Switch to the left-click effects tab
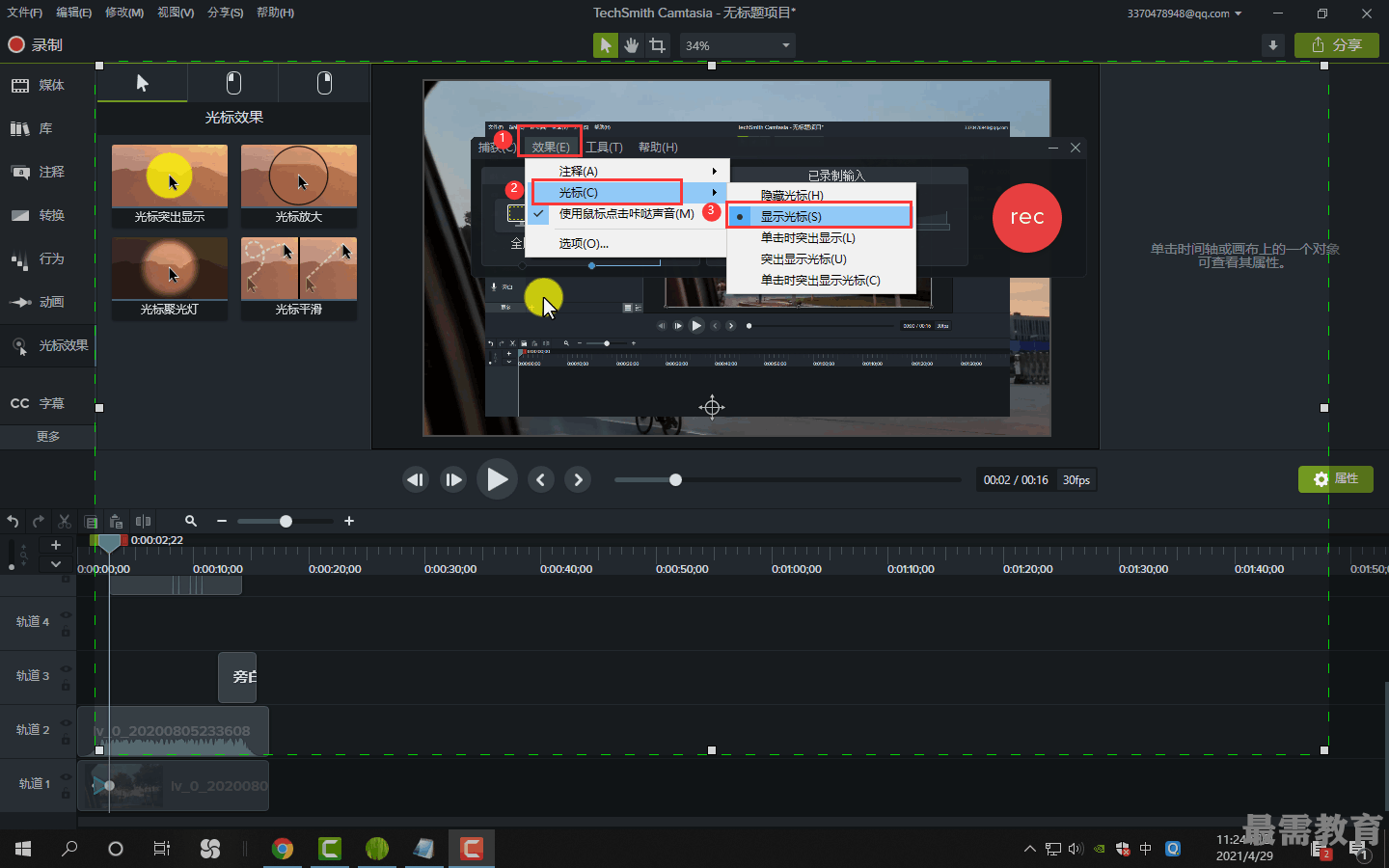The height and width of the screenshot is (868, 1389). 233,83
